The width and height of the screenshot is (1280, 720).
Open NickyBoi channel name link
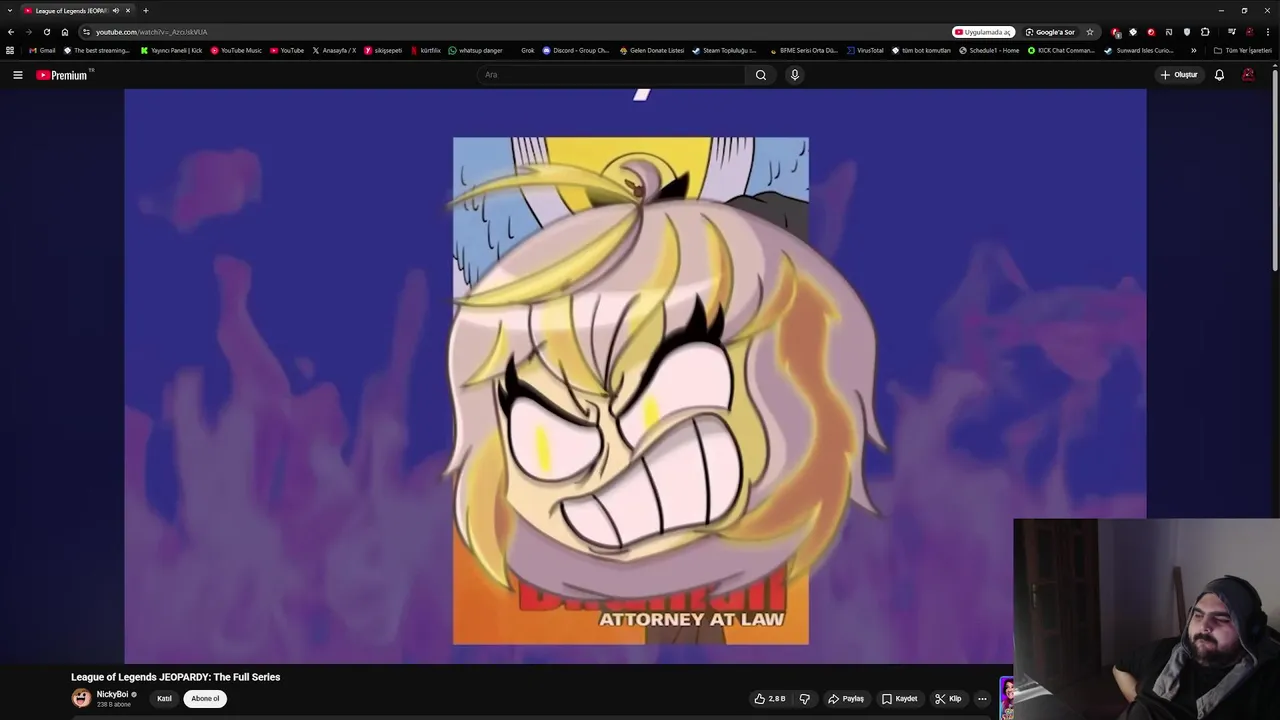point(112,694)
